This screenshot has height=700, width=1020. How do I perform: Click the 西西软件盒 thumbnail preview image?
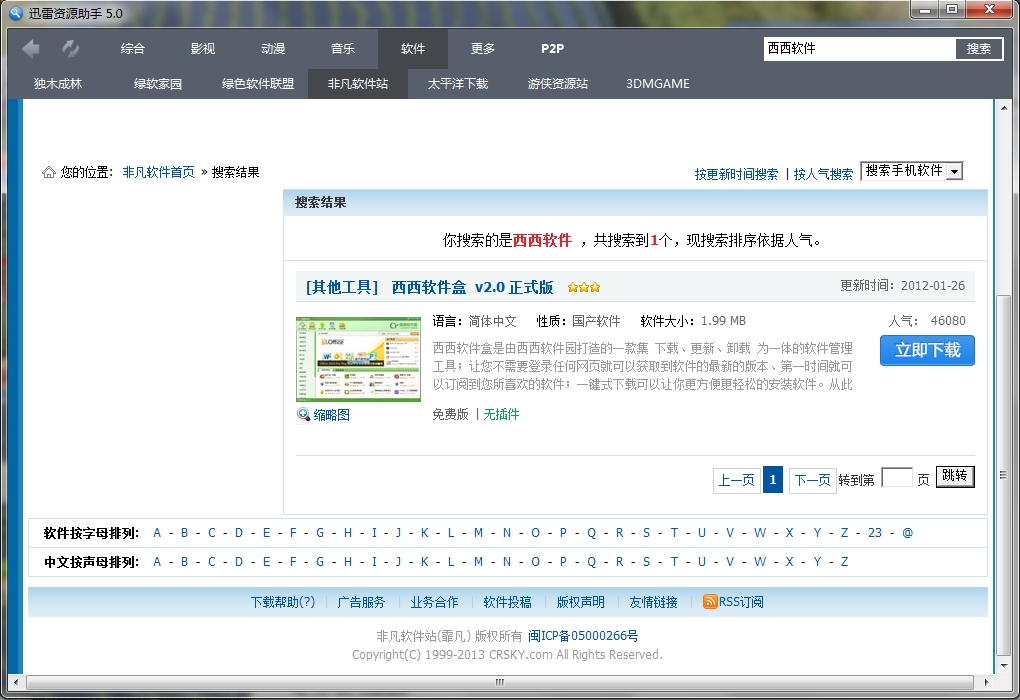tap(358, 358)
